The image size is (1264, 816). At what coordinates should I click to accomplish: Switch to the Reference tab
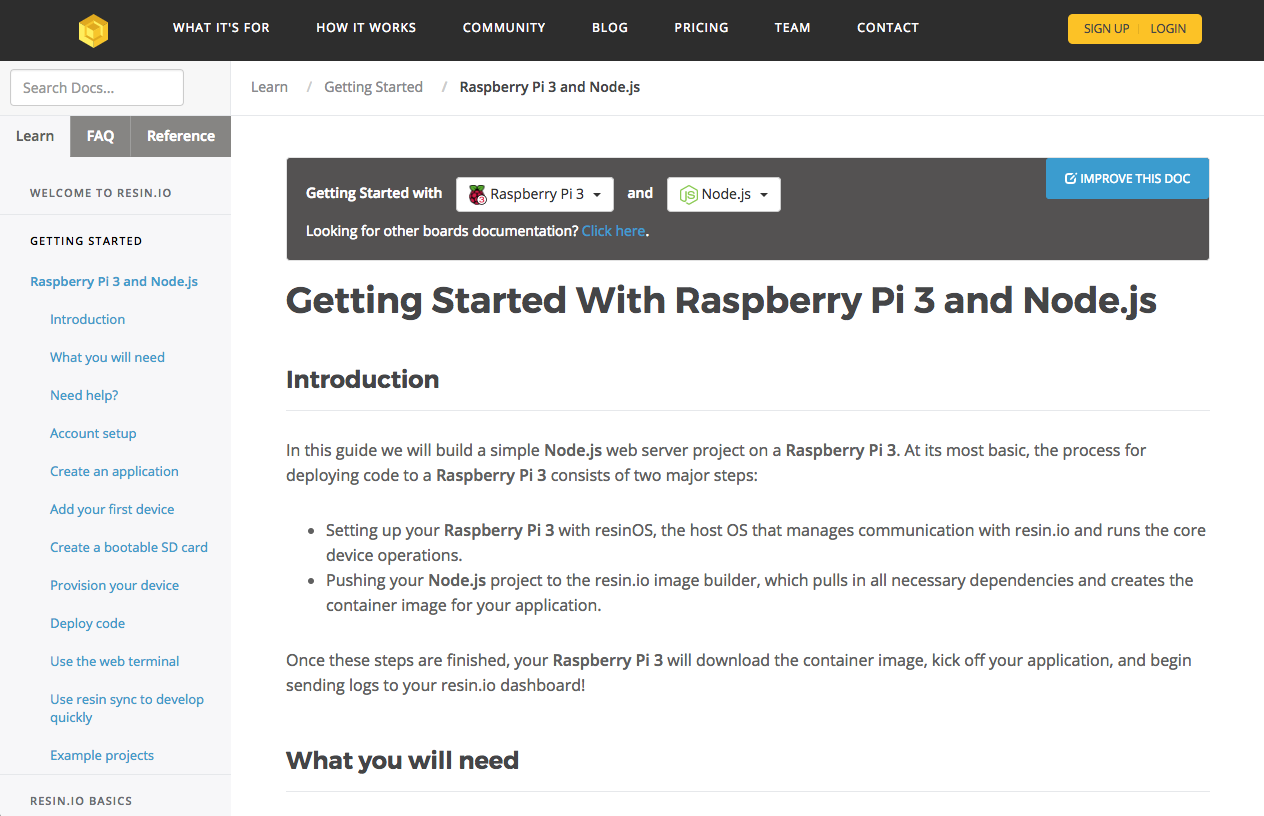pos(181,136)
